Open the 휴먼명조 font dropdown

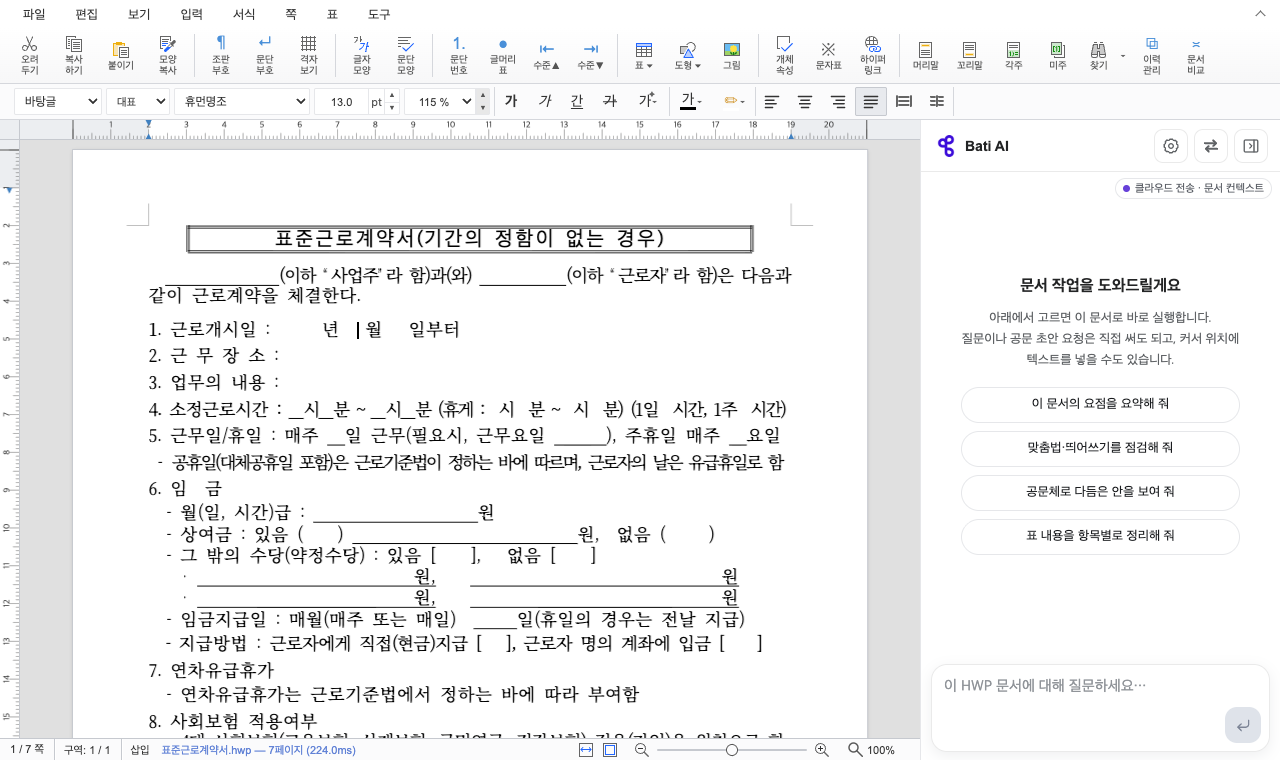[x=242, y=101]
